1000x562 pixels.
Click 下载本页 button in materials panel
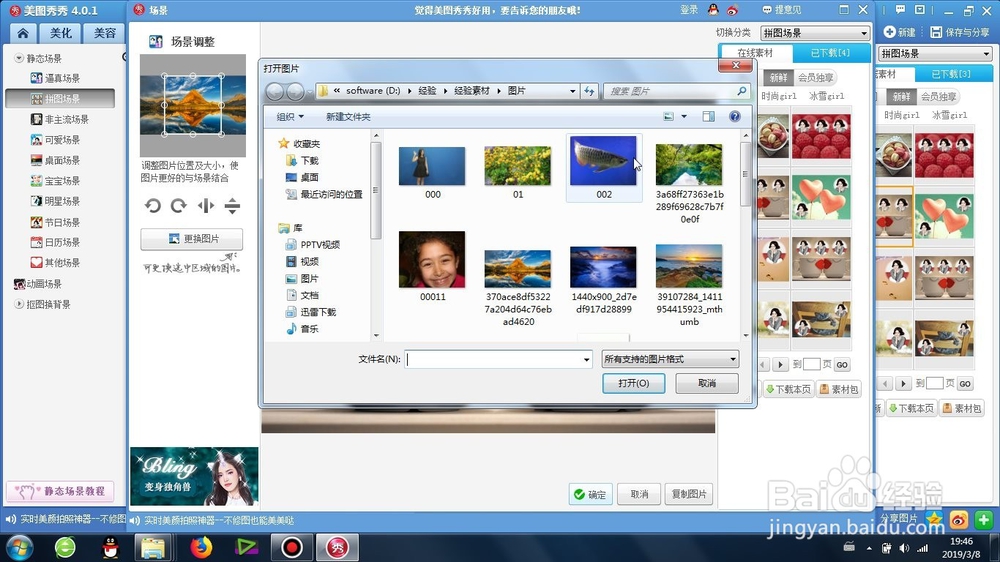(x=789, y=389)
